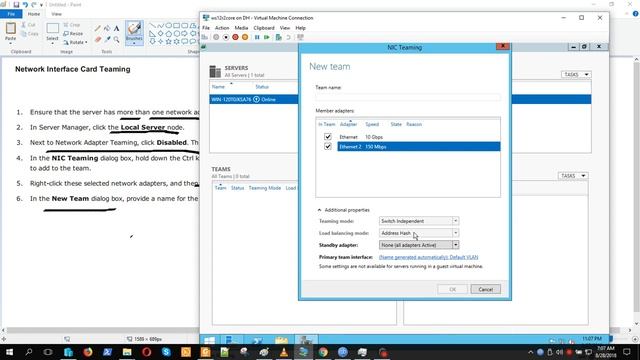Select the Eraser tool in Paint
This screenshot has width=640, height=360.
coord(98,39)
